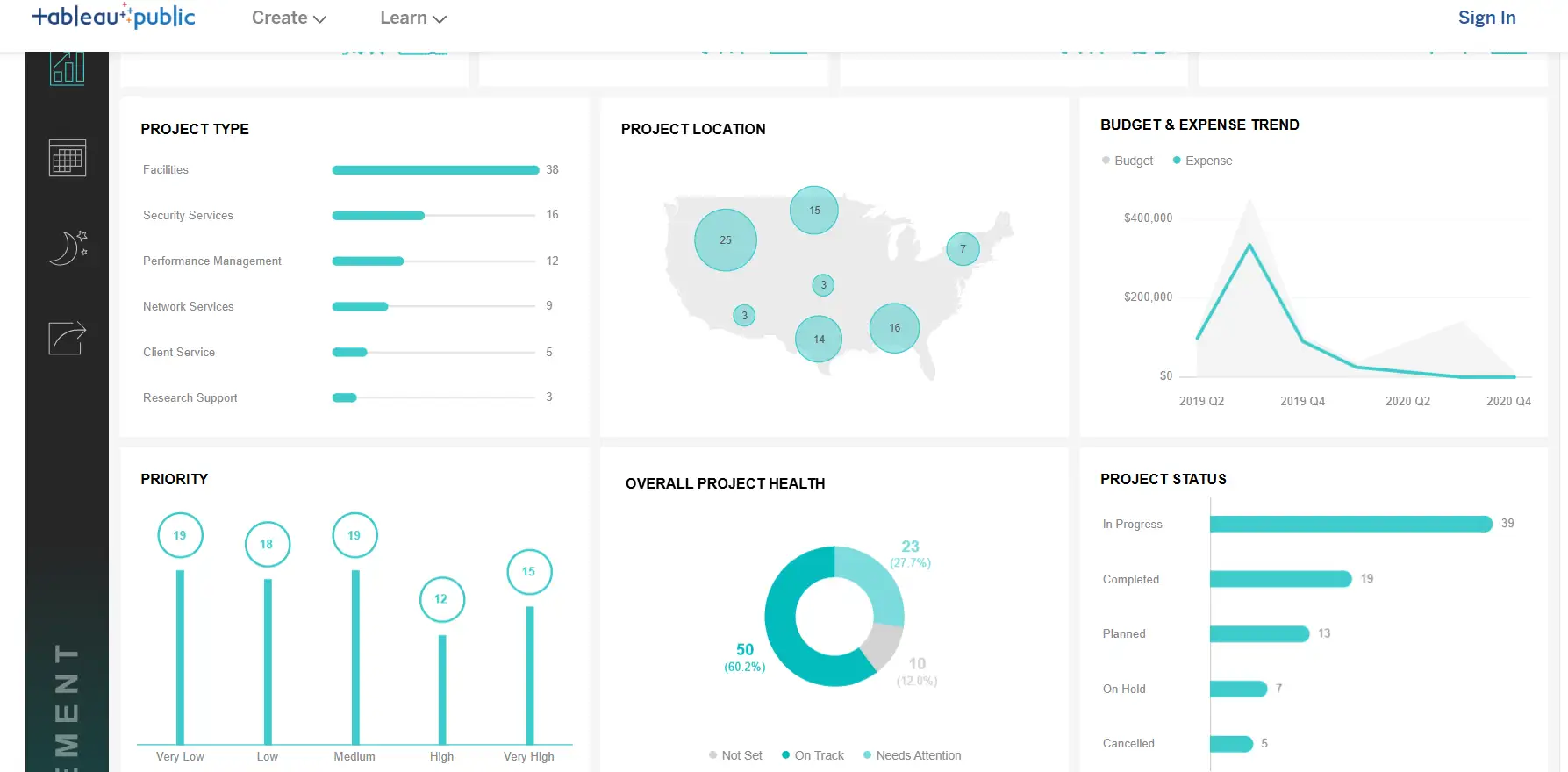Click the PROJECT LOCATION panel title

point(693,129)
